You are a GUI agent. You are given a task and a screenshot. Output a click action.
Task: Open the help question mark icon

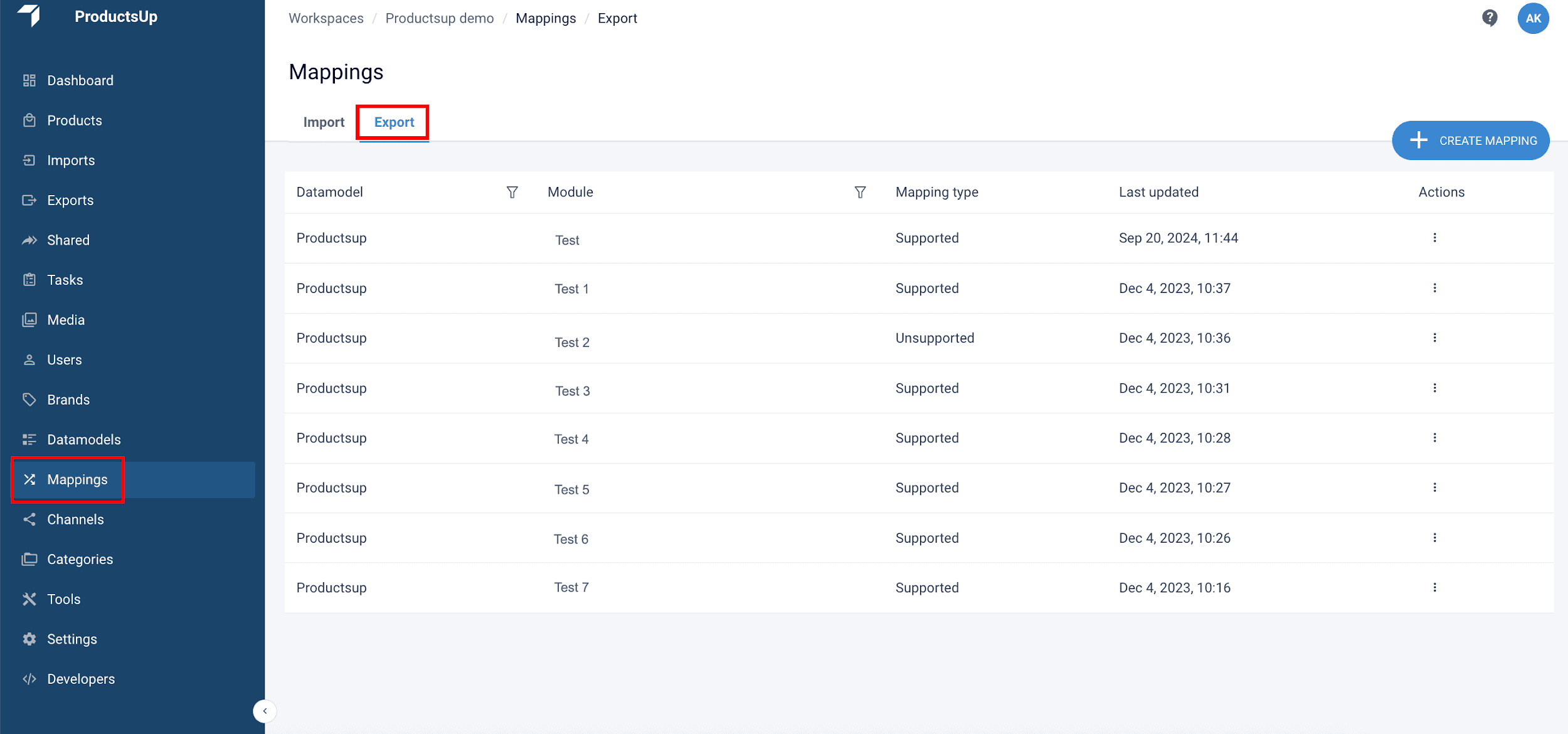1490,18
